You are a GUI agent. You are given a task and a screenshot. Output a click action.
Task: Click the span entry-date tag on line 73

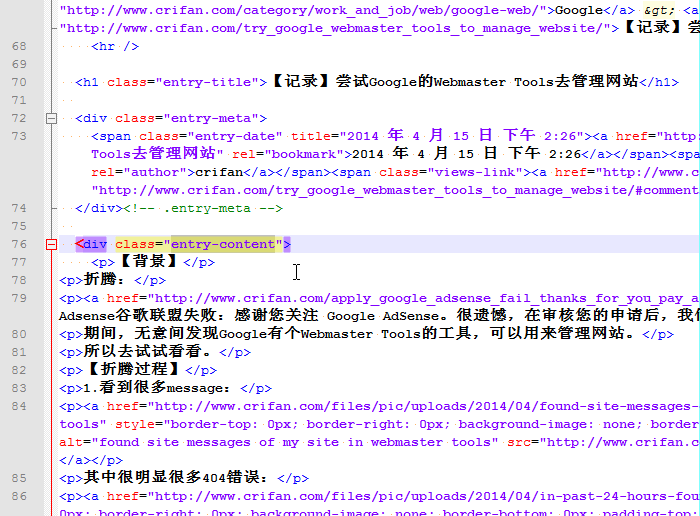187,136
